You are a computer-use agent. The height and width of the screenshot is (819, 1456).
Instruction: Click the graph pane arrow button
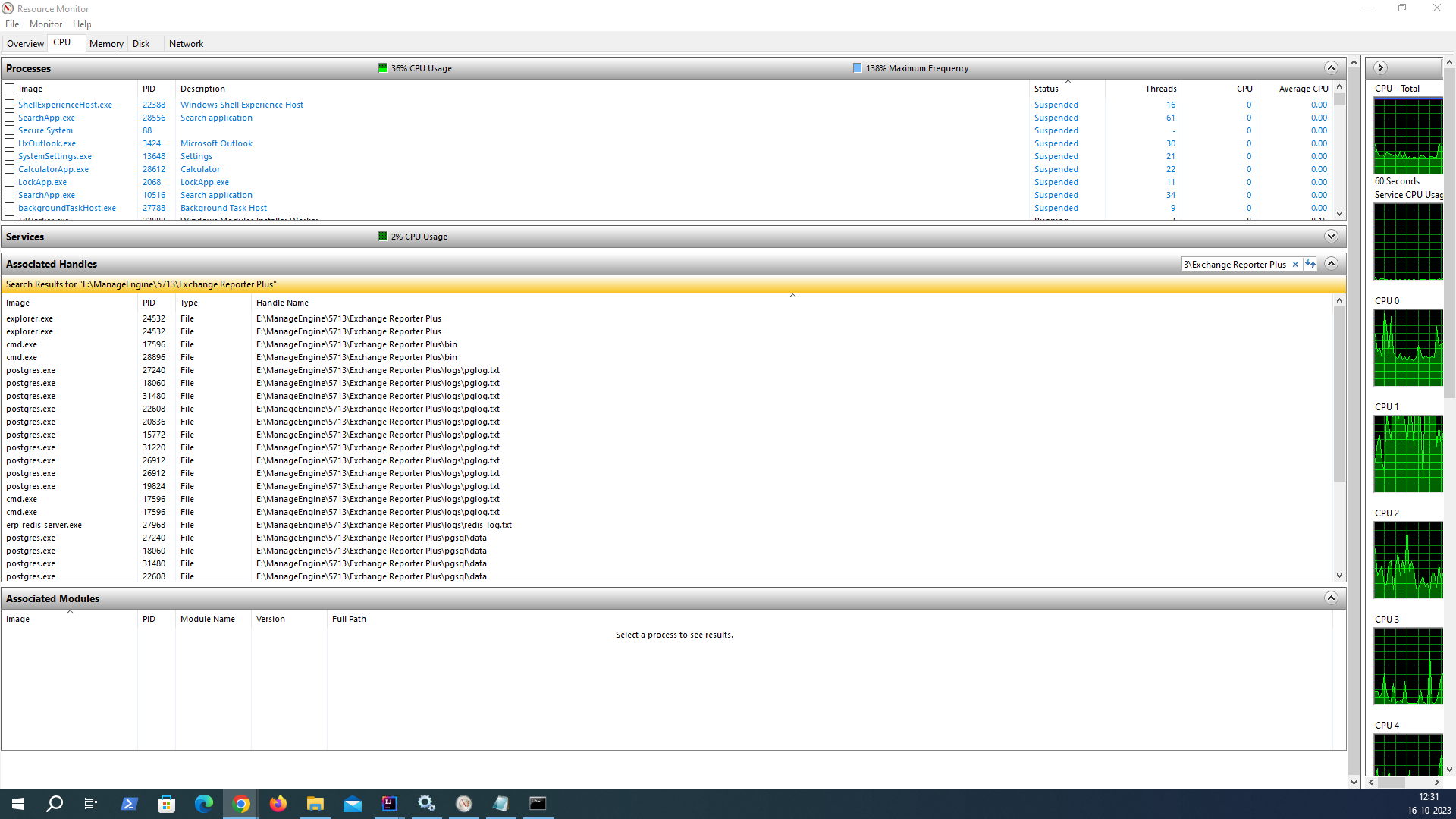(x=1380, y=67)
